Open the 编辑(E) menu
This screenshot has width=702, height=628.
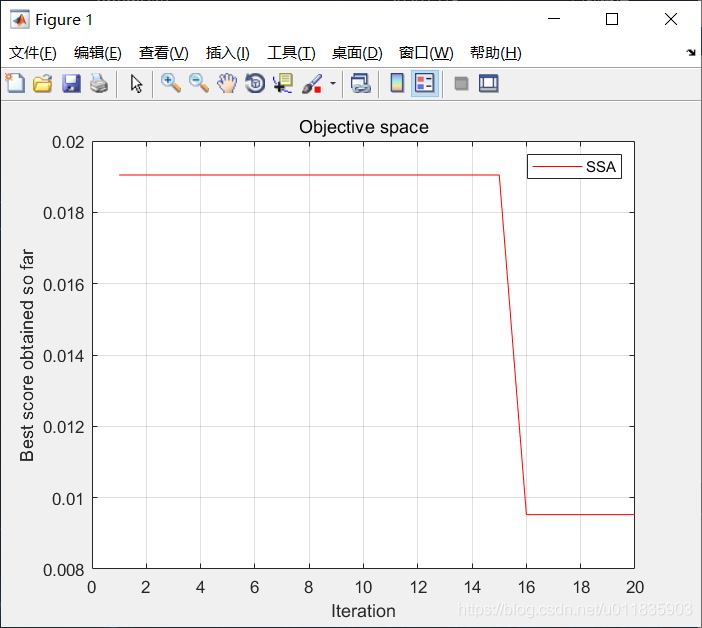point(98,53)
